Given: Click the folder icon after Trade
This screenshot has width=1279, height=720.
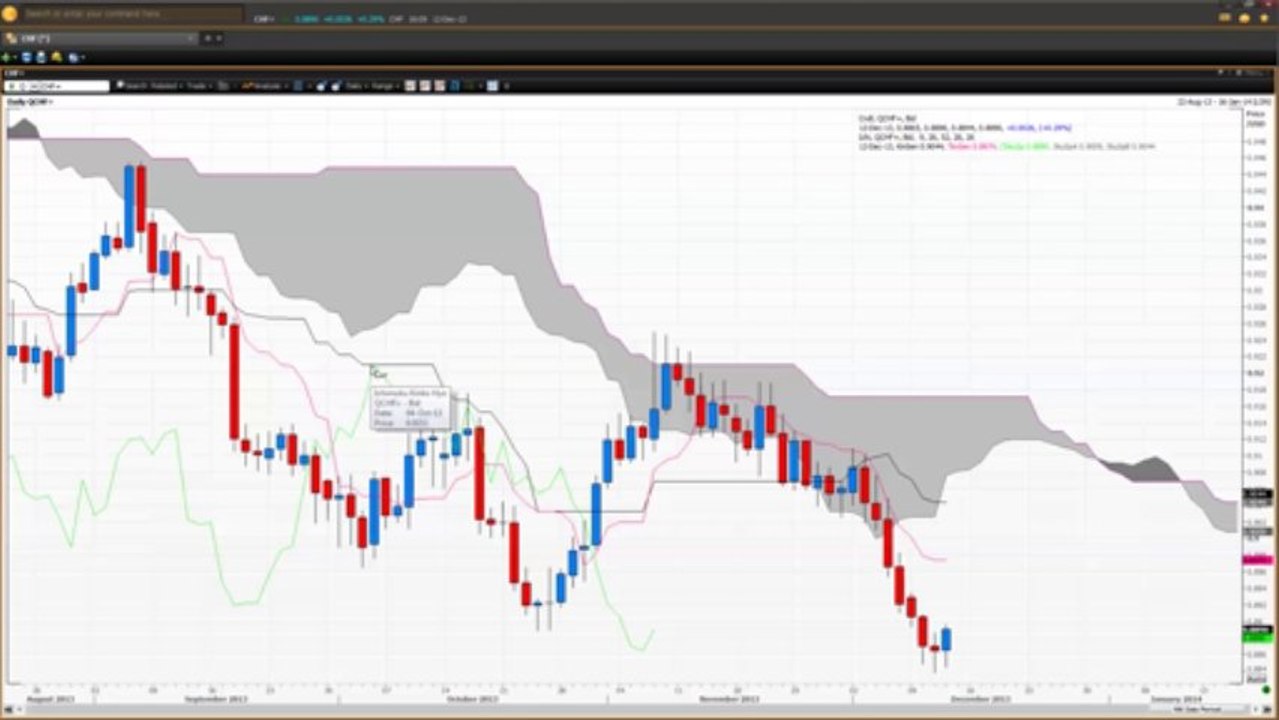Looking at the screenshot, I should point(223,86).
